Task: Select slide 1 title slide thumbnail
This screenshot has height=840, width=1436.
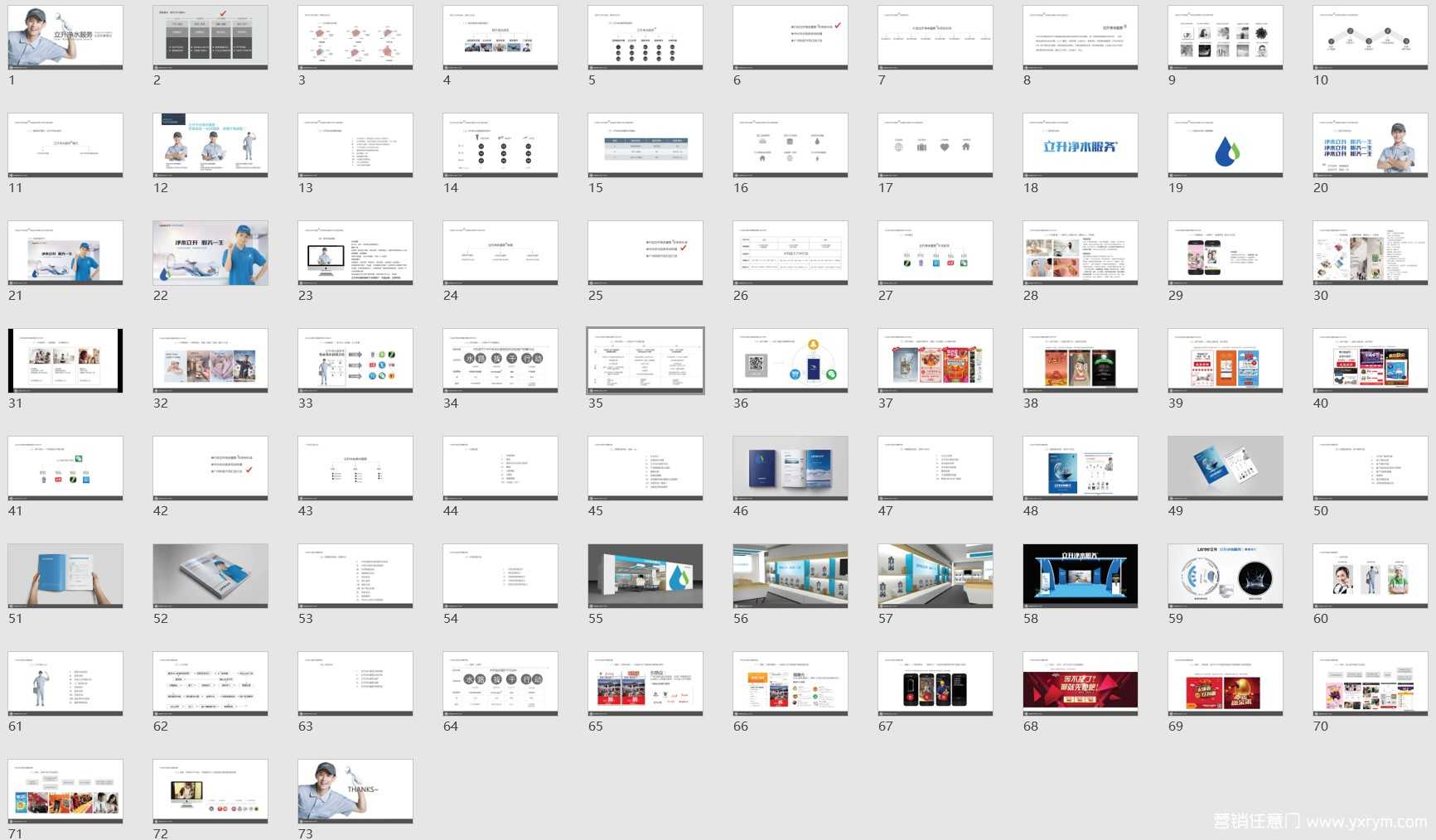Action: click(65, 37)
